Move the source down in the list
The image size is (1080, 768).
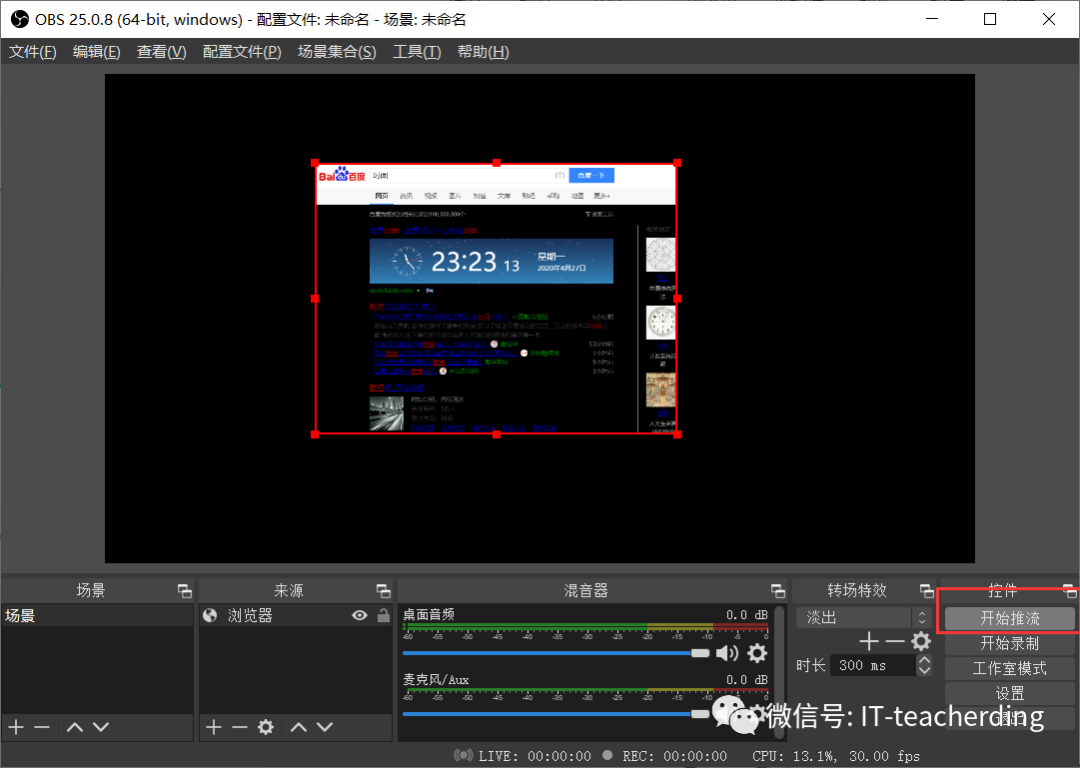325,727
